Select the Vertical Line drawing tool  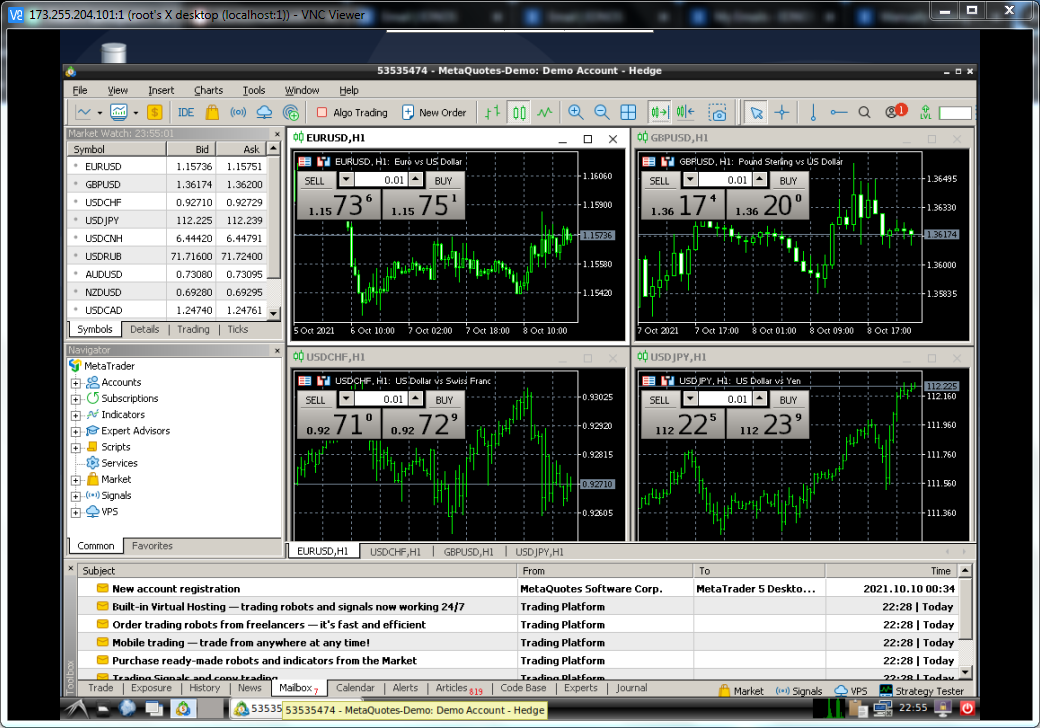813,113
